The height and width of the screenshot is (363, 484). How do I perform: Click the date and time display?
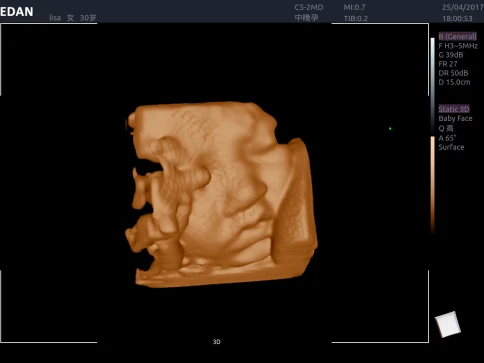point(463,13)
